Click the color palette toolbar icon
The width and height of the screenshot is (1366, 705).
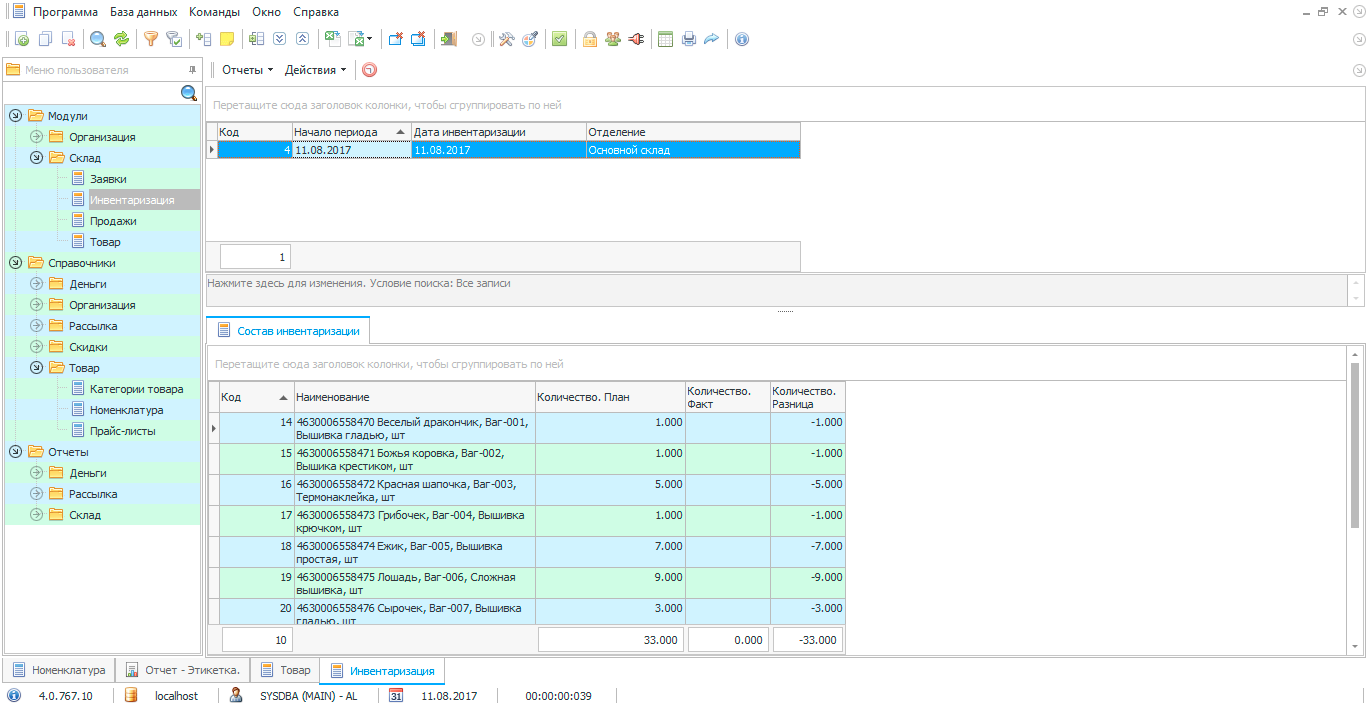tap(530, 39)
